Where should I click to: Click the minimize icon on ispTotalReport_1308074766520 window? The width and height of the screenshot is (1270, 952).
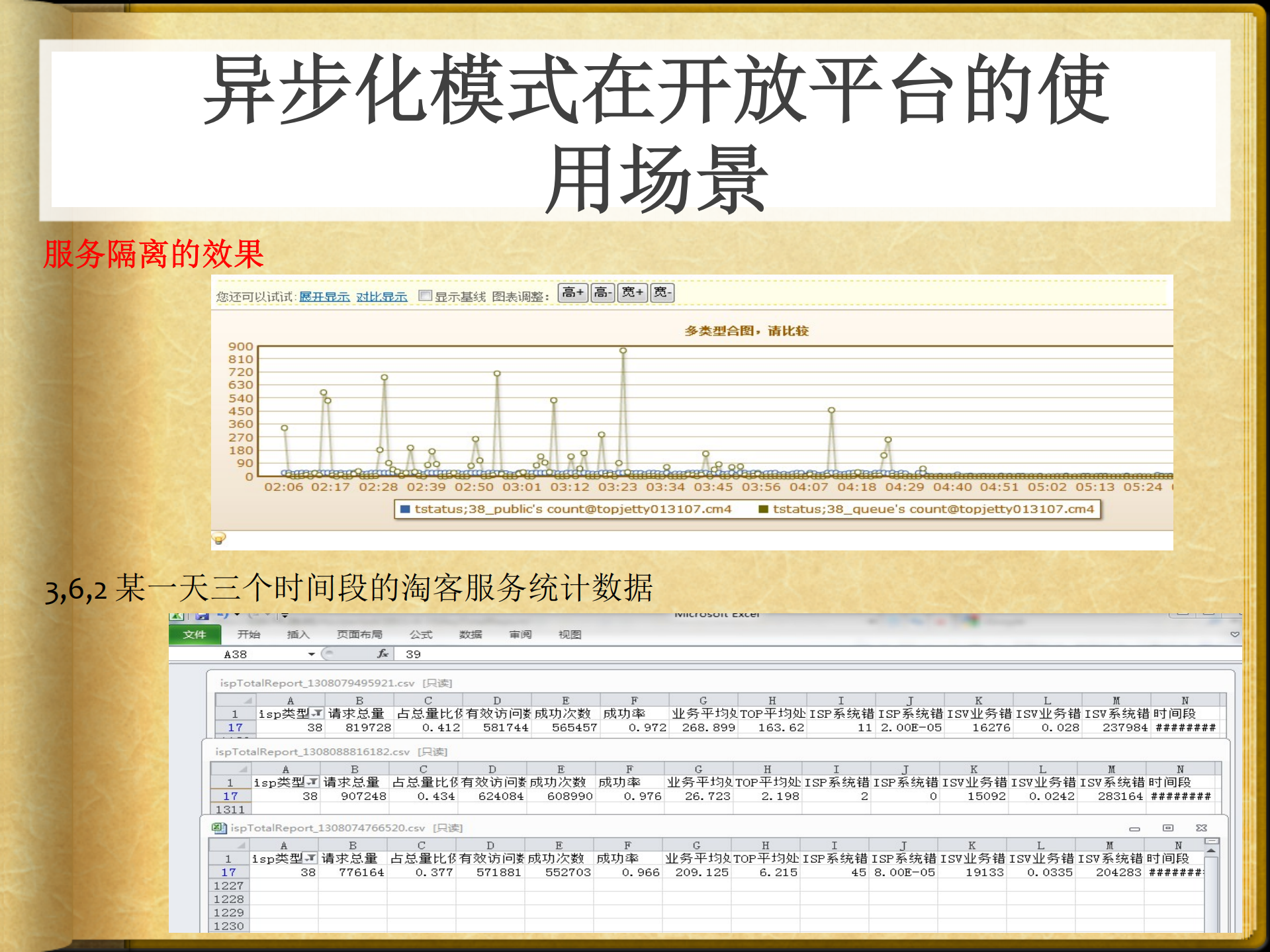[x=1136, y=829]
